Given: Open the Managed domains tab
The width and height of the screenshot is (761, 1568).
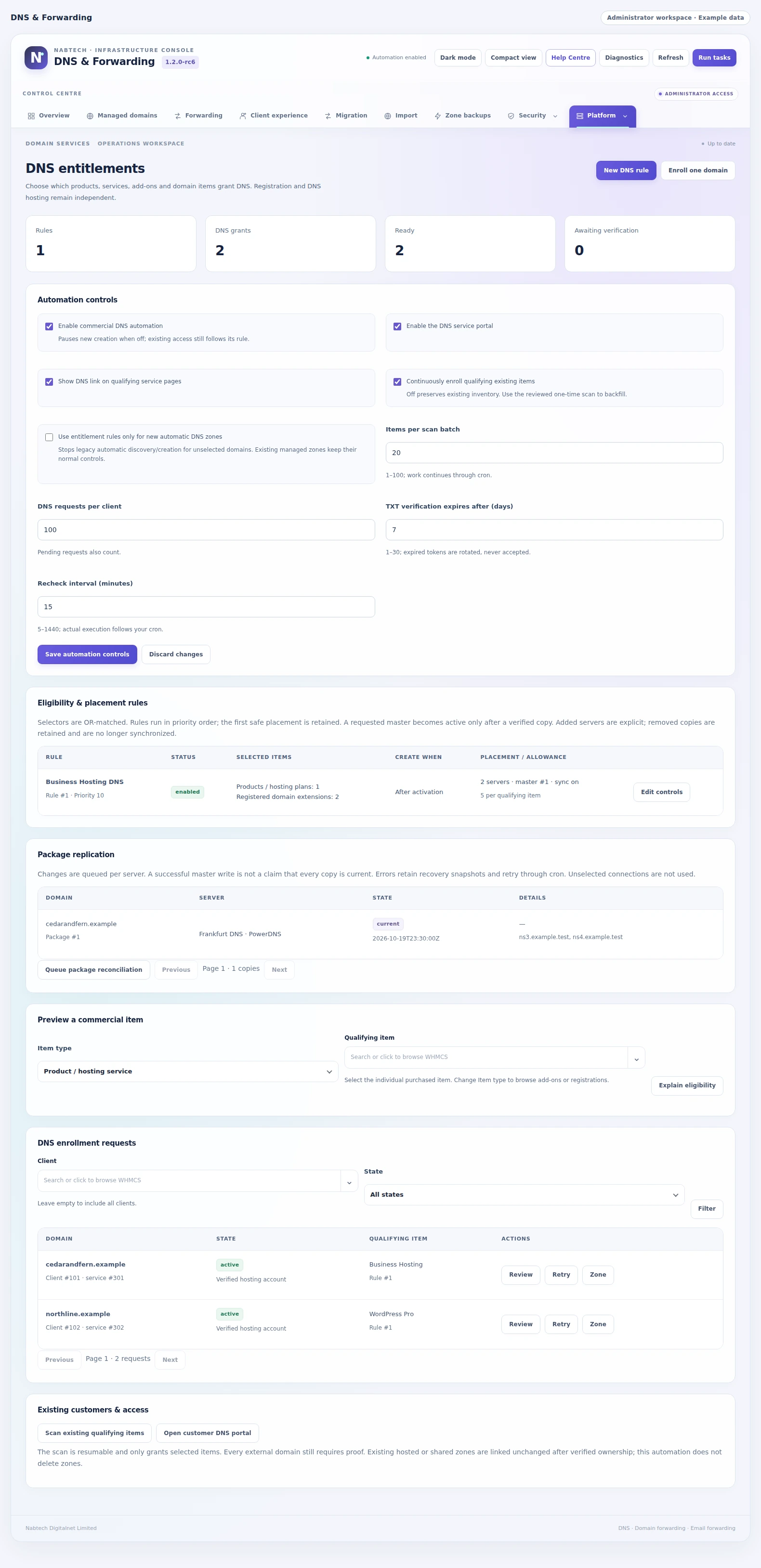Looking at the screenshot, I should (122, 116).
